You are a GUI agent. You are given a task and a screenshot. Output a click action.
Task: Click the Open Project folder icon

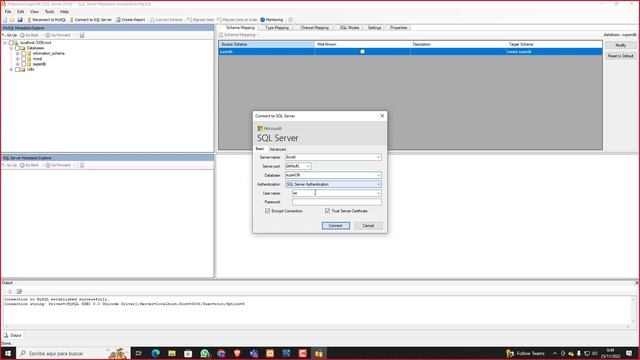[x=12, y=20]
